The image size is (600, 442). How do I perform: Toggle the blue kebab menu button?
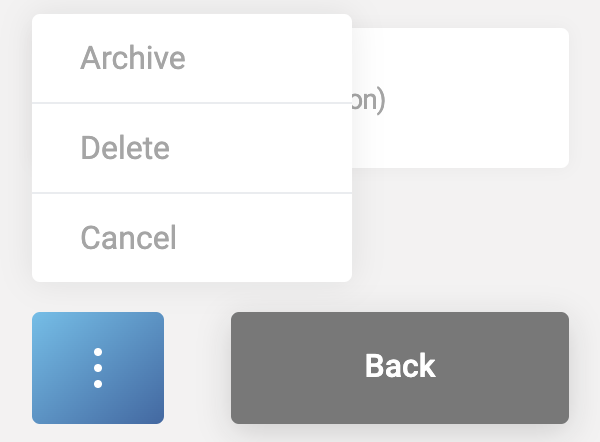[98, 368]
